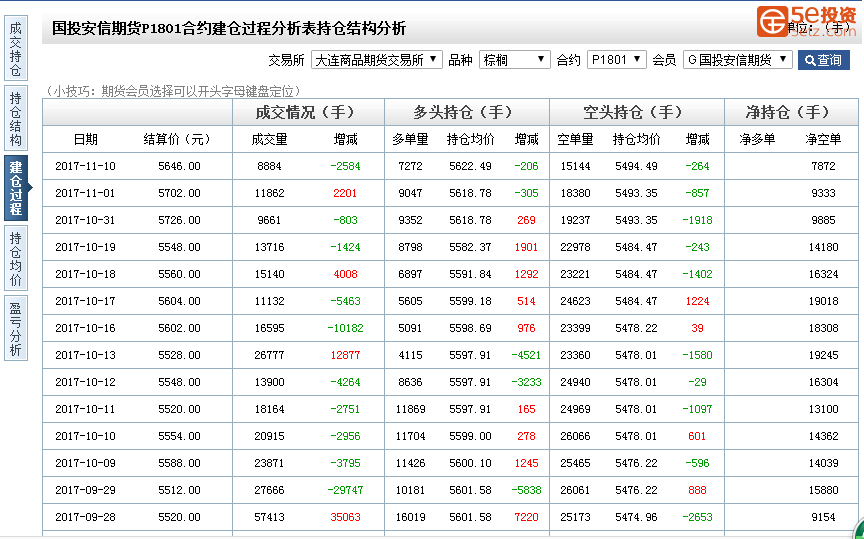Click volume change value 12877
Image resolution: width=864 pixels, height=539 pixels.
coord(345,355)
